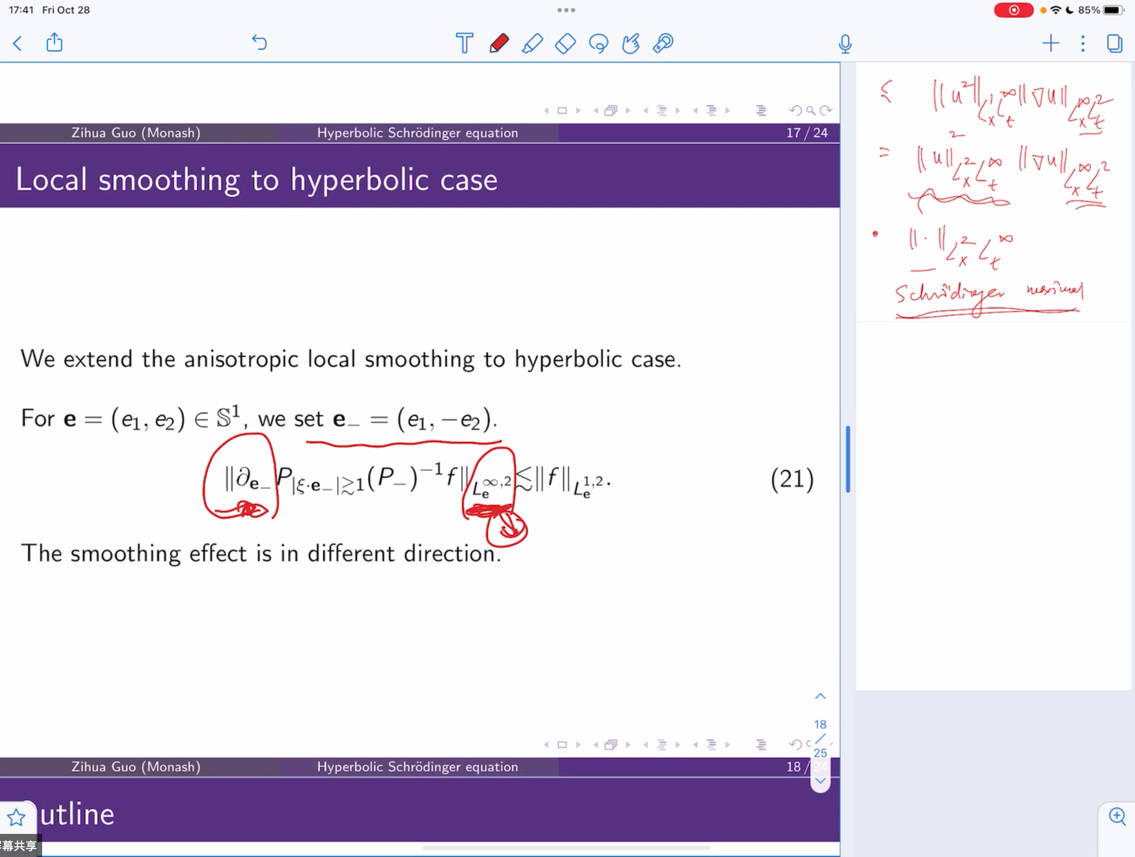Activate the laser pointer tool
Image resolution: width=1135 pixels, height=857 pixels.
pyautogui.click(x=663, y=43)
